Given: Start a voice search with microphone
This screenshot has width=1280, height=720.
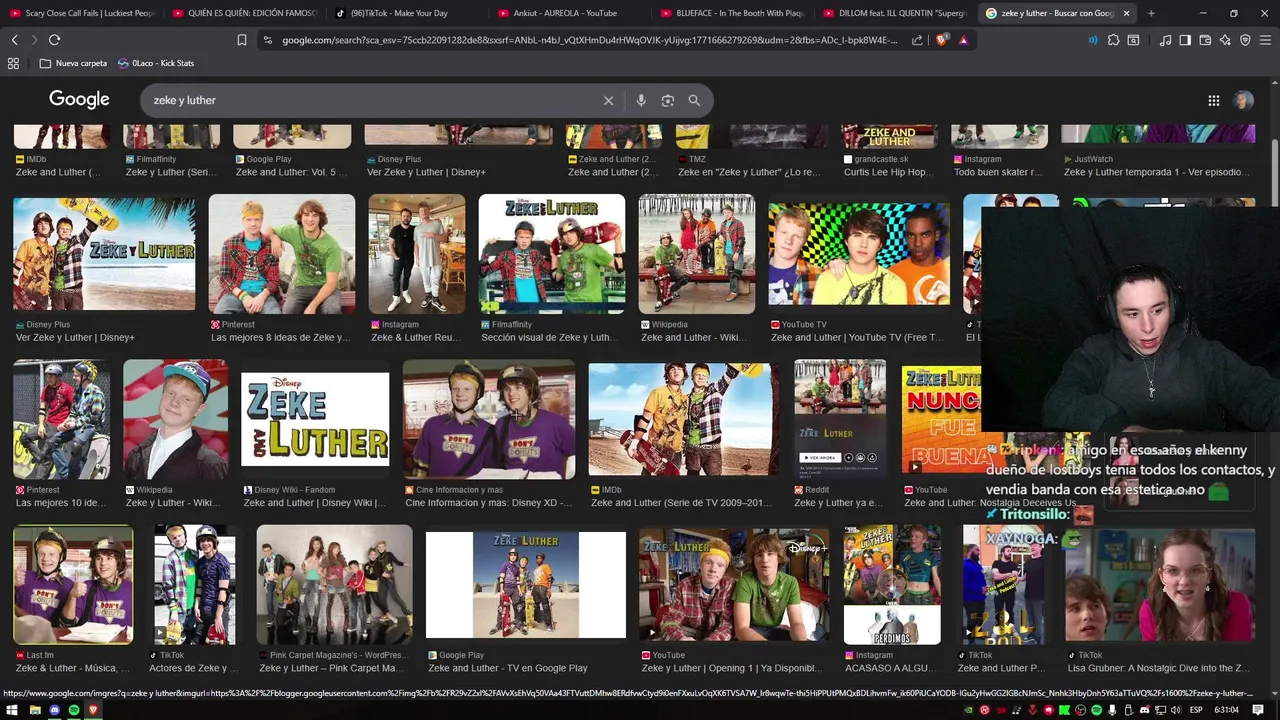Looking at the screenshot, I should (x=641, y=100).
